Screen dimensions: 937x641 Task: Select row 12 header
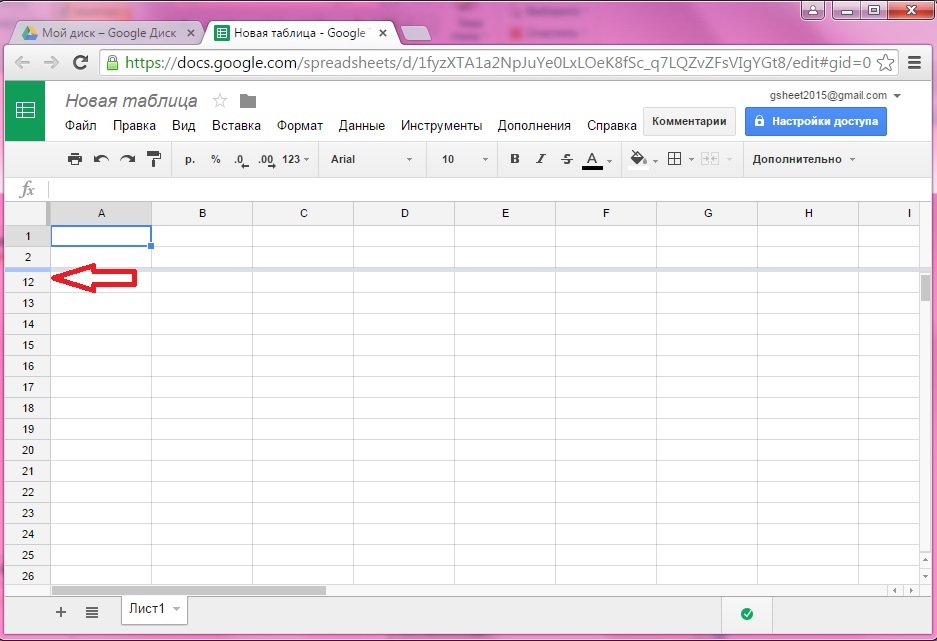point(28,282)
